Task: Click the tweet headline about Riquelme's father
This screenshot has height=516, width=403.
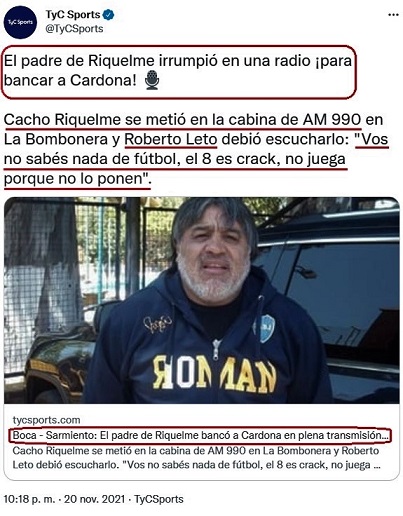Action: coord(178,71)
